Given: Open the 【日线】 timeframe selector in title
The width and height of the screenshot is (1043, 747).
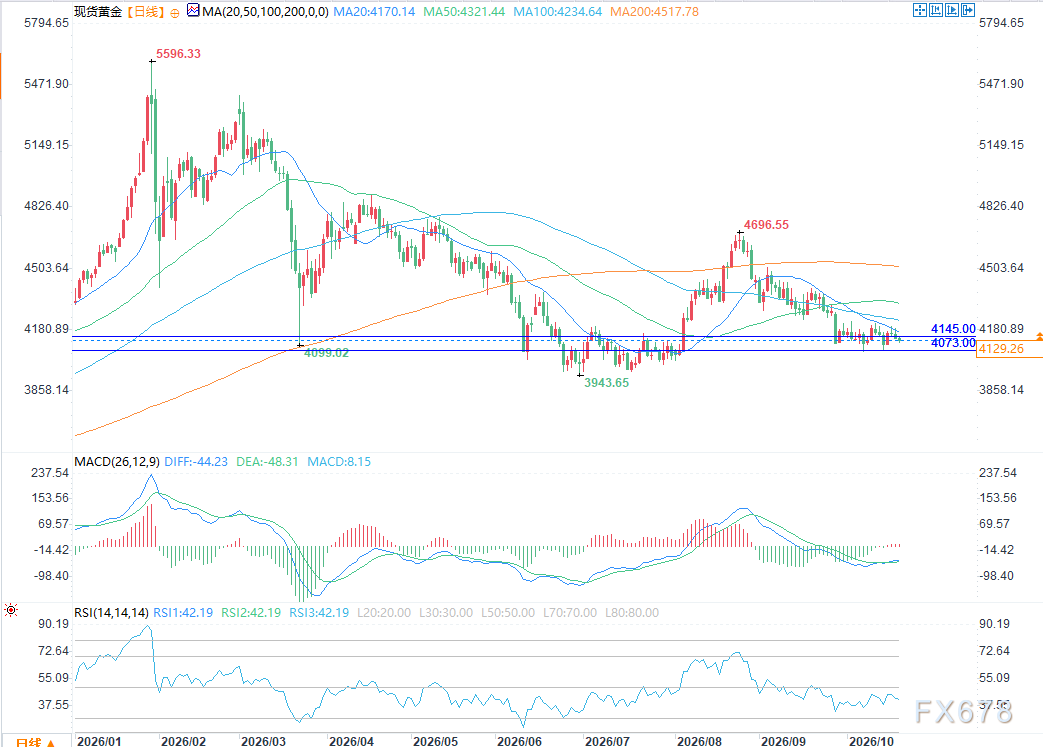Looking at the screenshot, I should point(145,11).
